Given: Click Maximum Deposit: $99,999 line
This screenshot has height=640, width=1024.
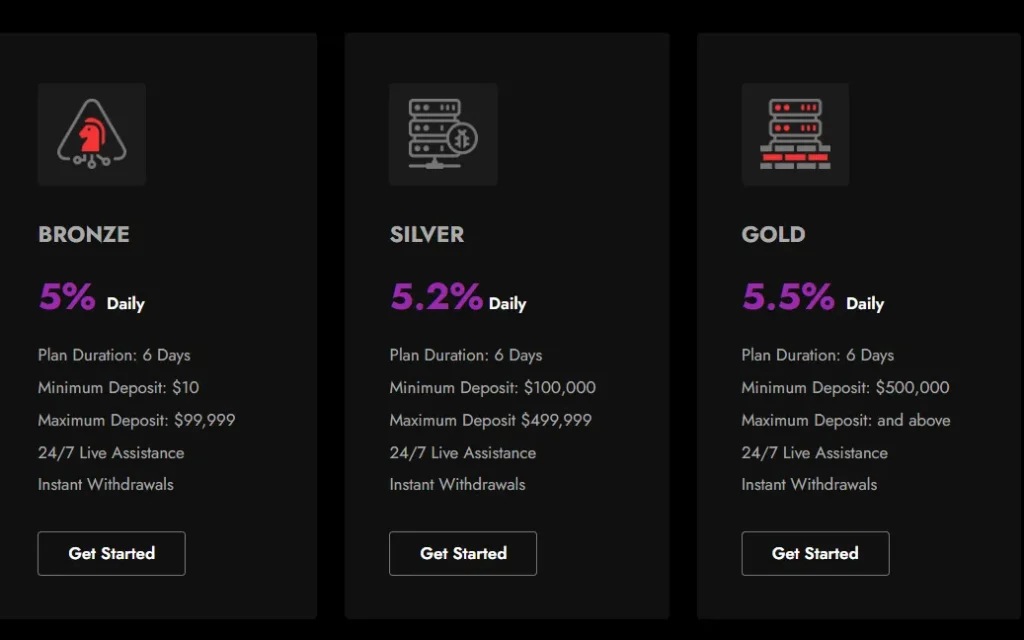Looking at the screenshot, I should pos(136,420).
